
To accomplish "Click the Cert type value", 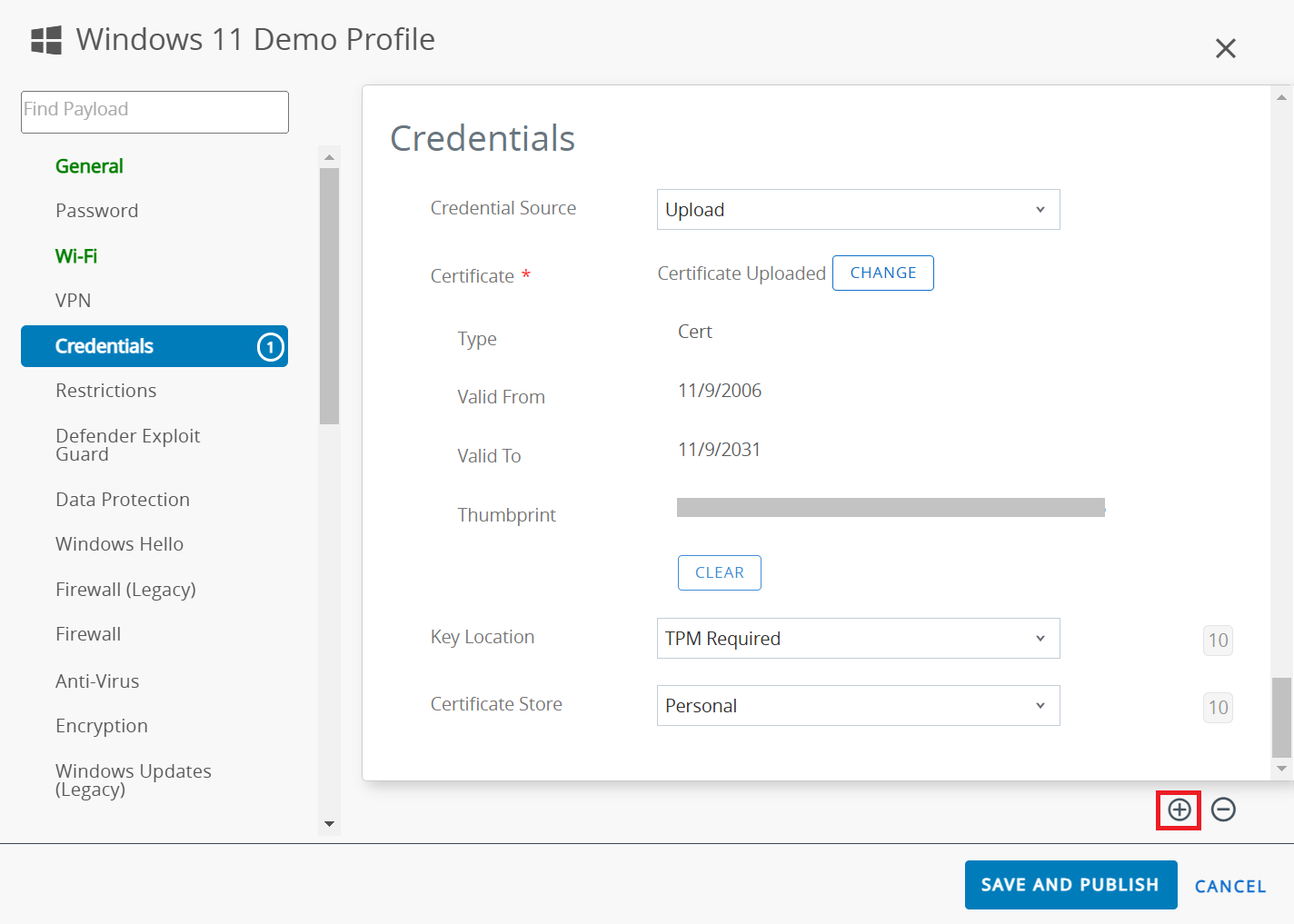I will (x=695, y=332).
